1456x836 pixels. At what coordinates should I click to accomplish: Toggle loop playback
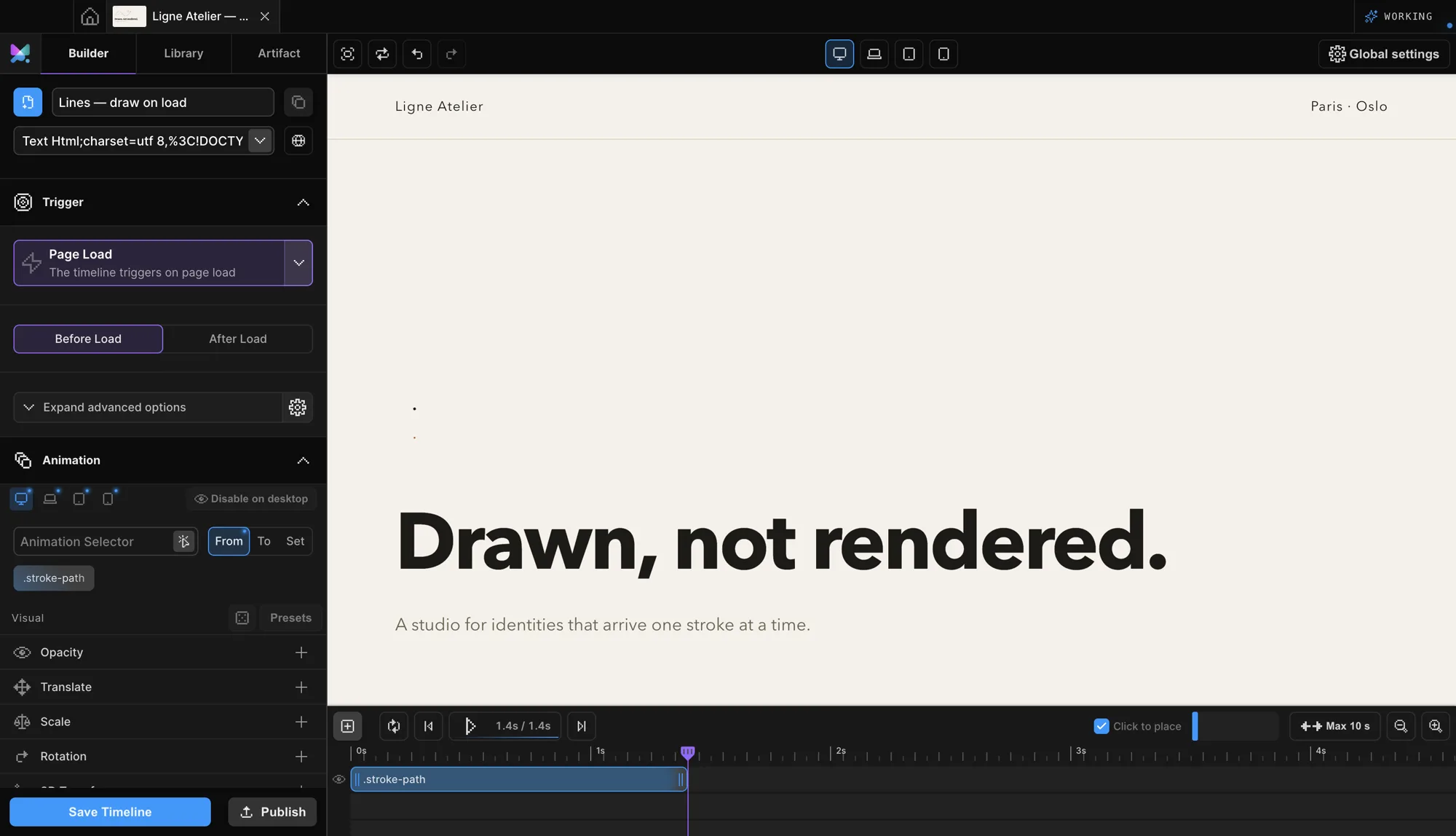click(394, 726)
